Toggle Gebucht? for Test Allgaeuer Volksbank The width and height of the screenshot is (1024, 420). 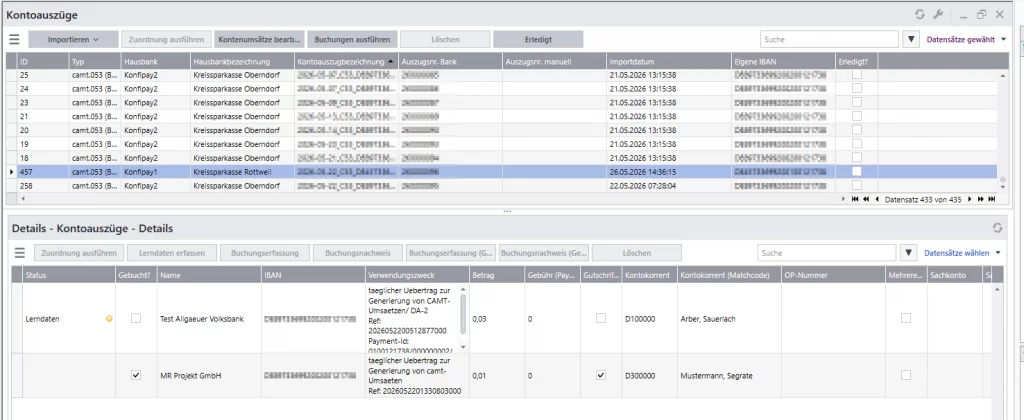136,319
